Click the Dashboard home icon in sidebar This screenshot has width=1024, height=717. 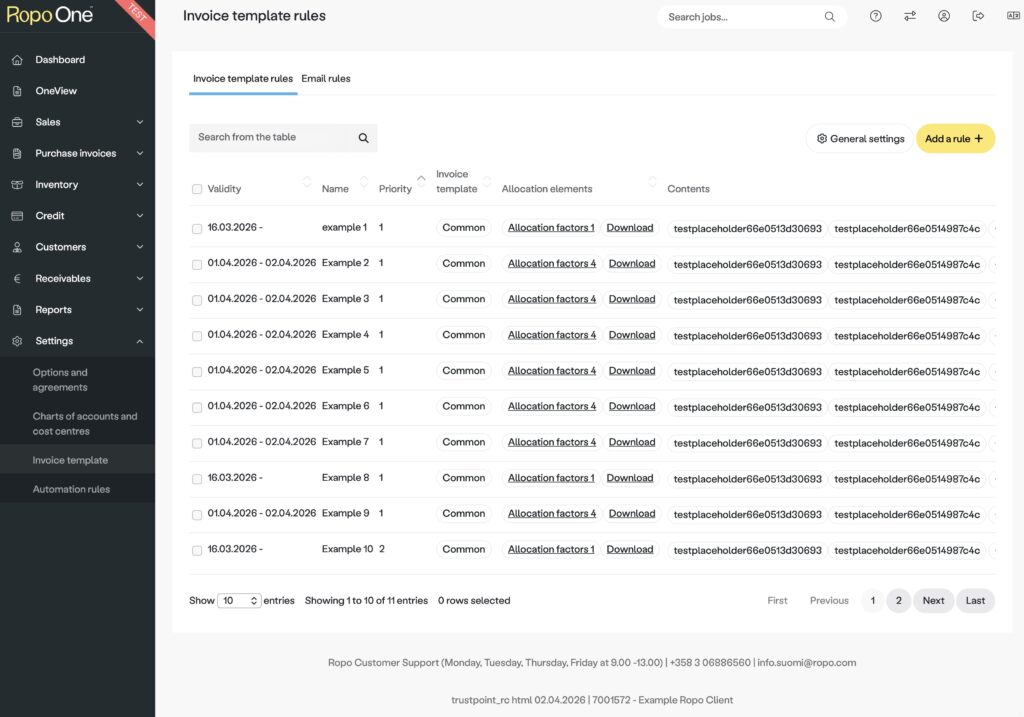pyautogui.click(x=17, y=60)
